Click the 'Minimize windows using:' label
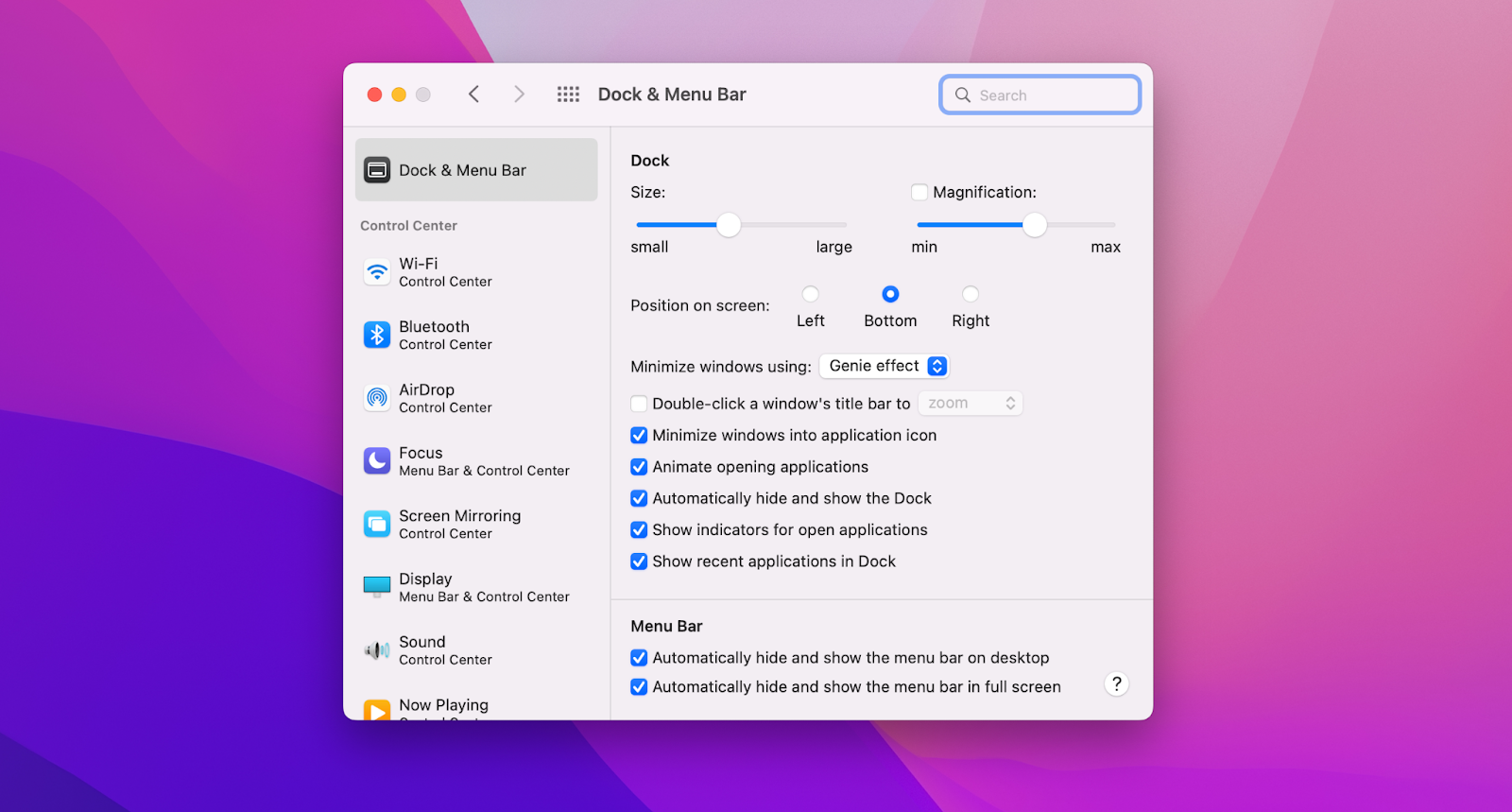 (x=721, y=367)
